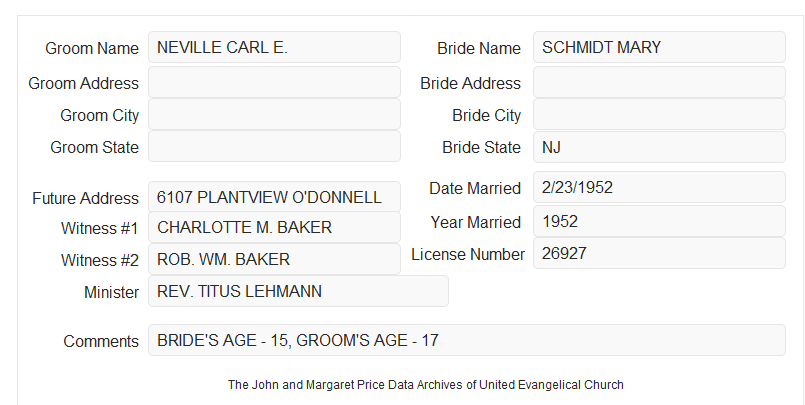Click the Date Married label
The width and height of the screenshot is (805, 405).
(475, 188)
